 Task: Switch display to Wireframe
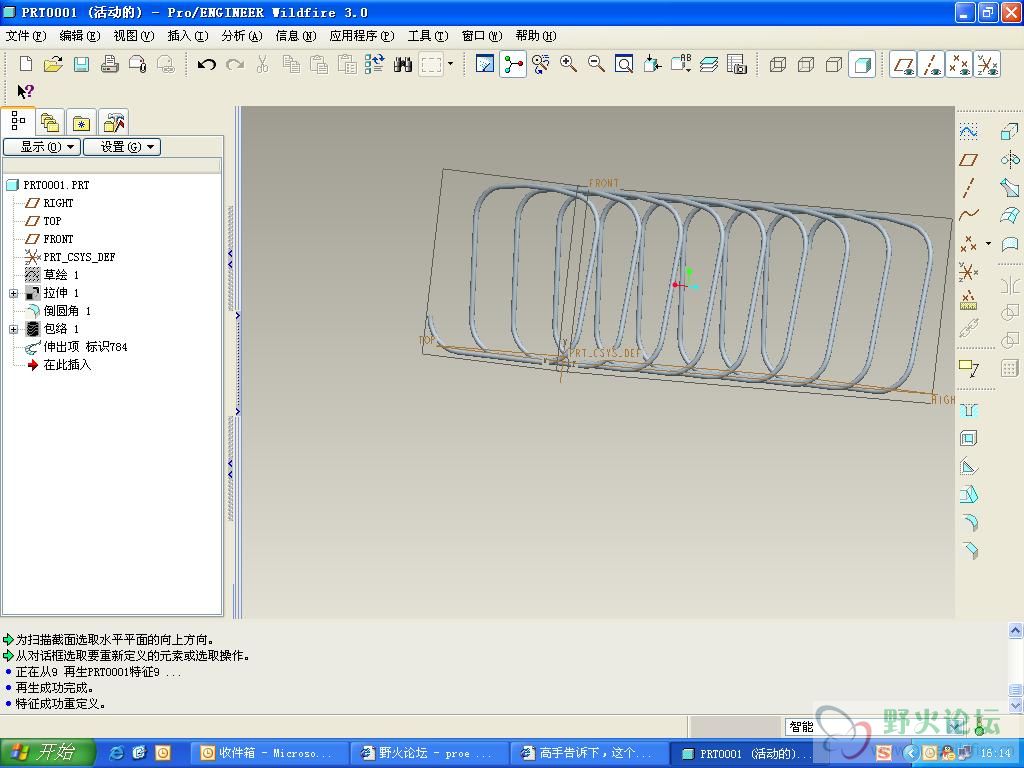click(778, 64)
